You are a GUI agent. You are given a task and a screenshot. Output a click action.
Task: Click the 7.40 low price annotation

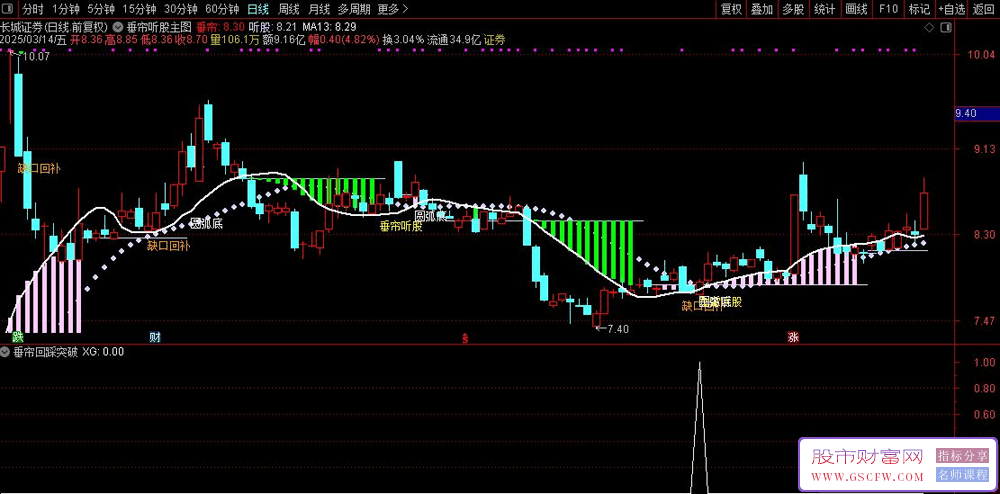point(617,329)
